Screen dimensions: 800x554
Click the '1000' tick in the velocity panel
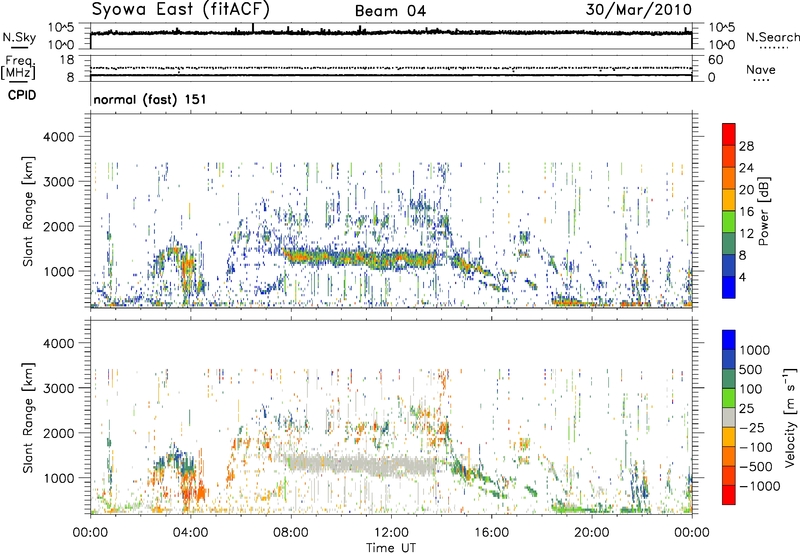coord(58,478)
